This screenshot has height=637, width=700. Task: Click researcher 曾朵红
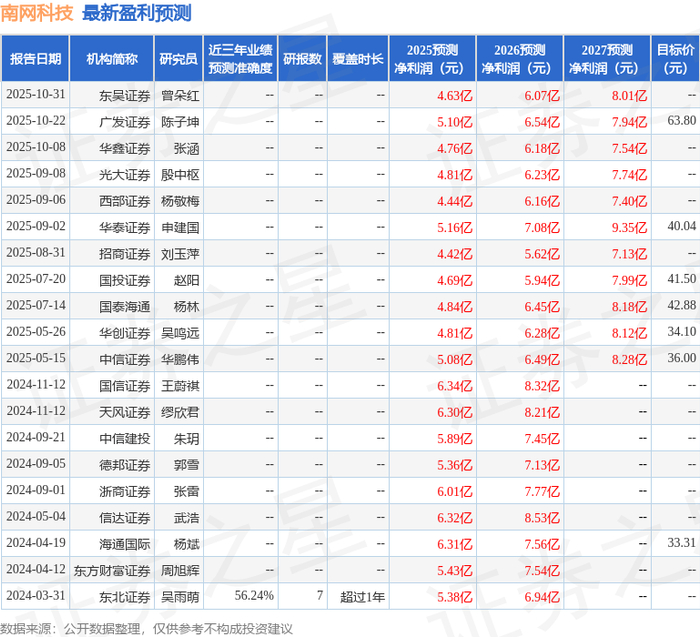[x=180, y=96]
